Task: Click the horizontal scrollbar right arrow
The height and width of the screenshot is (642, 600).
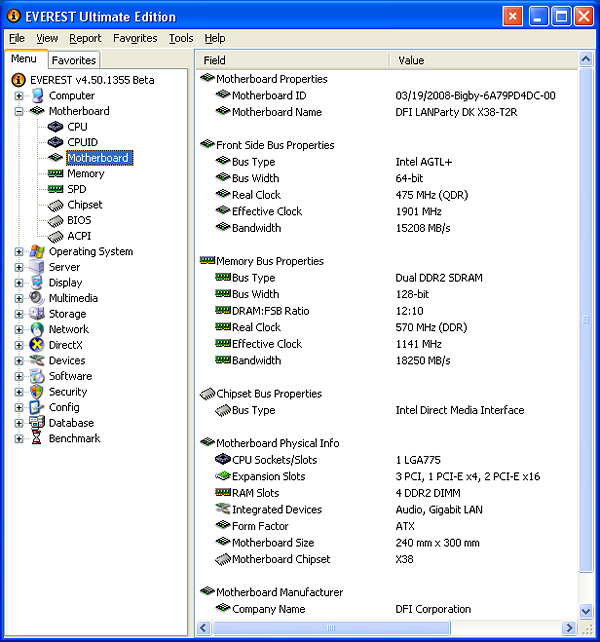Action: [568, 627]
